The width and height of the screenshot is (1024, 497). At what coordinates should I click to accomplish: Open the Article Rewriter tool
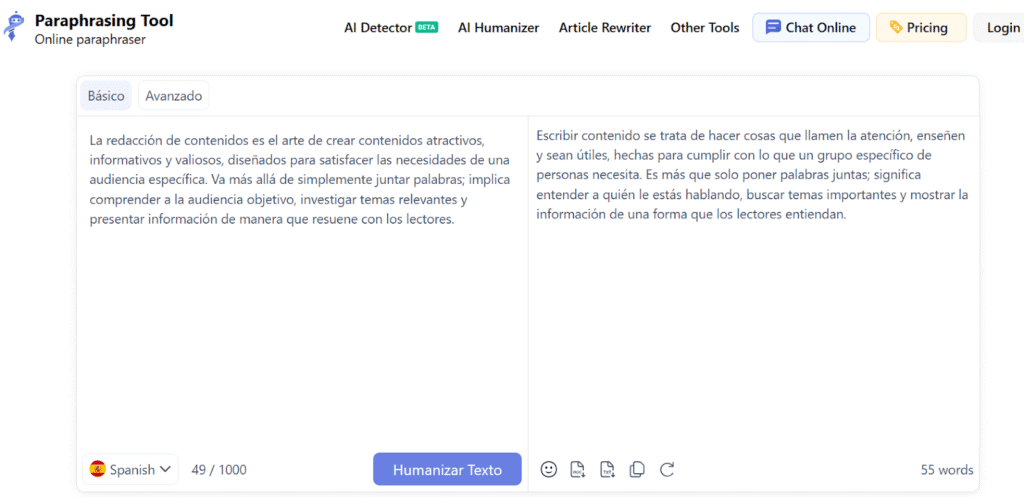point(604,28)
